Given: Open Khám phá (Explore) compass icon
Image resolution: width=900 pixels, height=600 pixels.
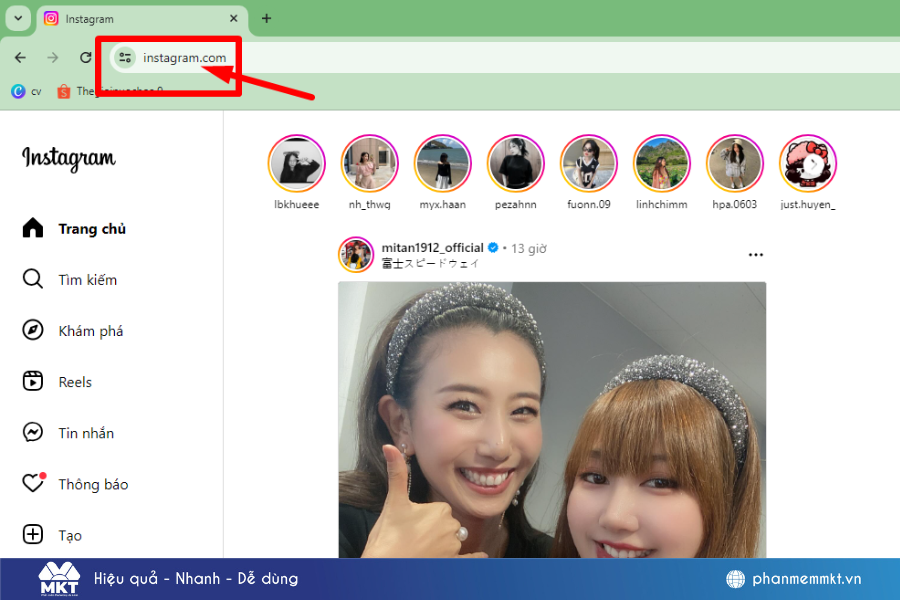Looking at the screenshot, I should point(33,330).
